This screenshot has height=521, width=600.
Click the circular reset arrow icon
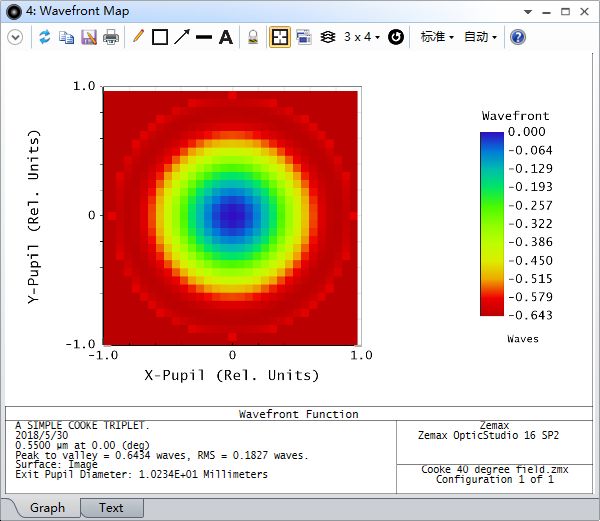click(396, 37)
